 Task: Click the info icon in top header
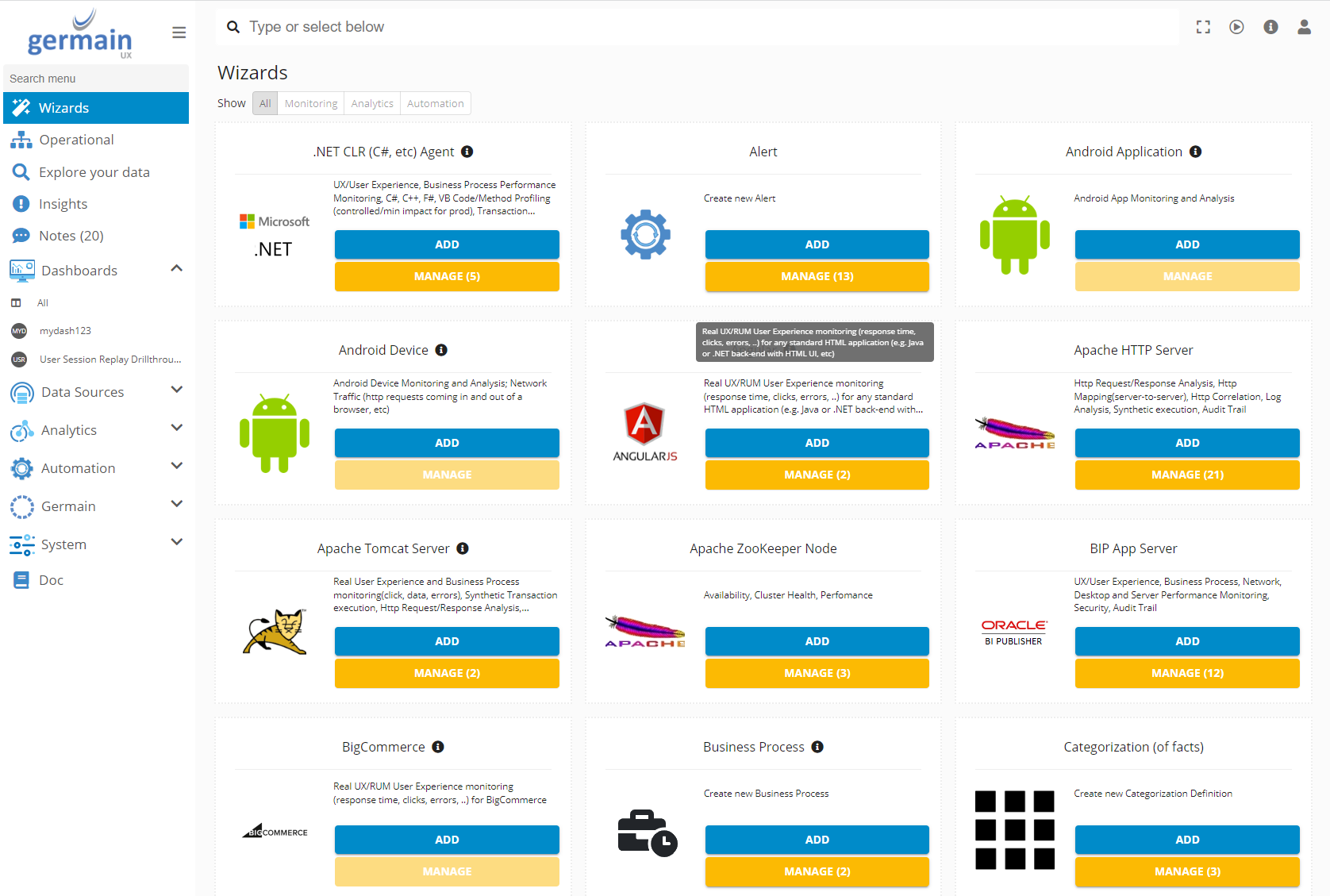tap(1270, 27)
